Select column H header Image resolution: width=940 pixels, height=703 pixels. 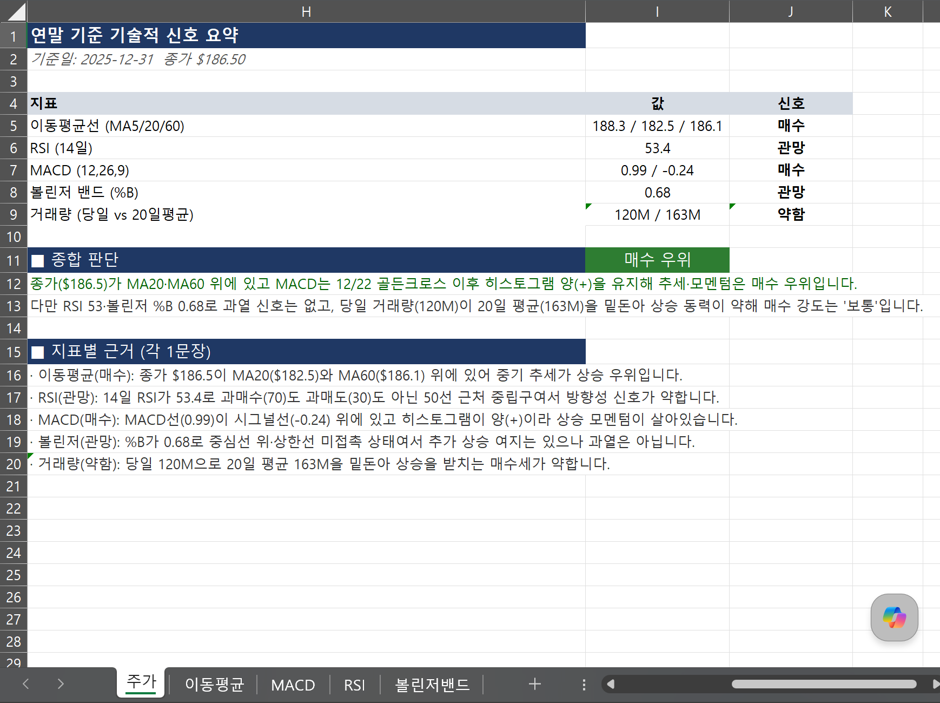coord(306,11)
